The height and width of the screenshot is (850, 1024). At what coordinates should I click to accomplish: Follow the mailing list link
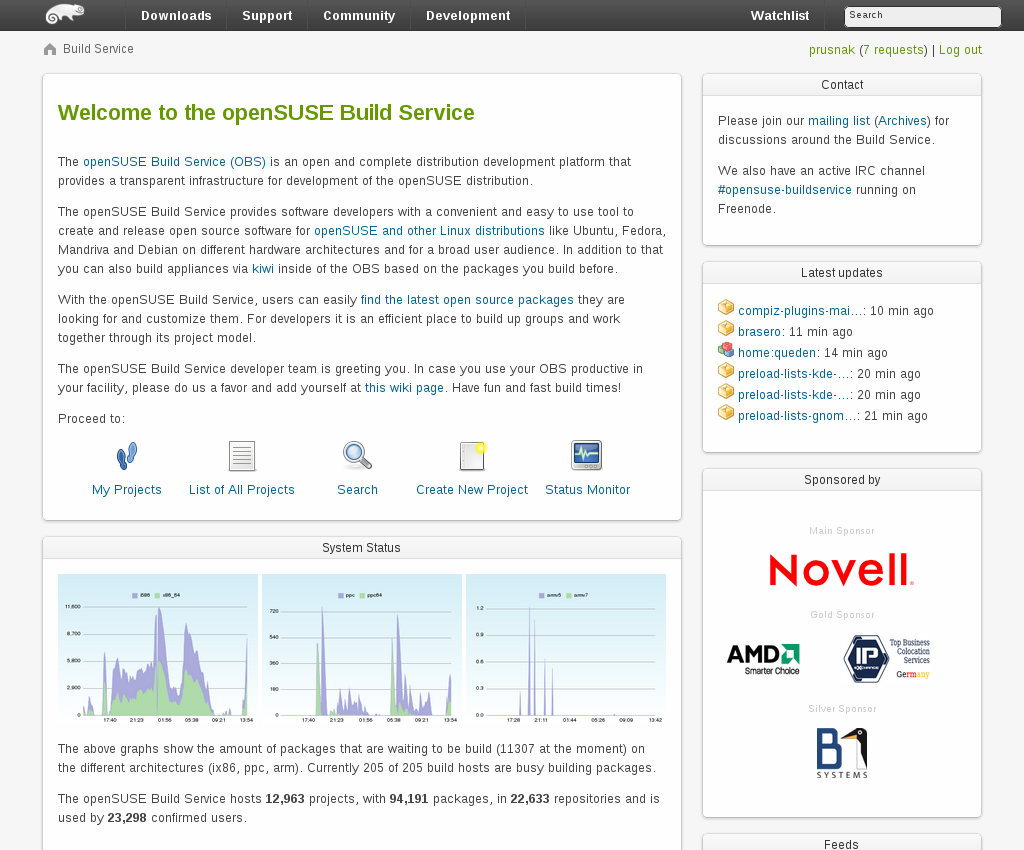pos(839,121)
